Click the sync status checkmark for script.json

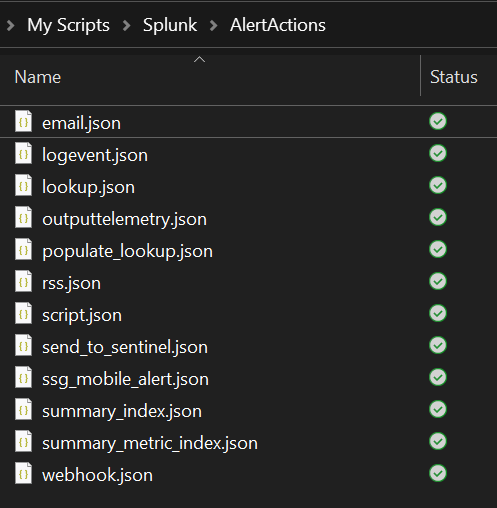click(438, 313)
